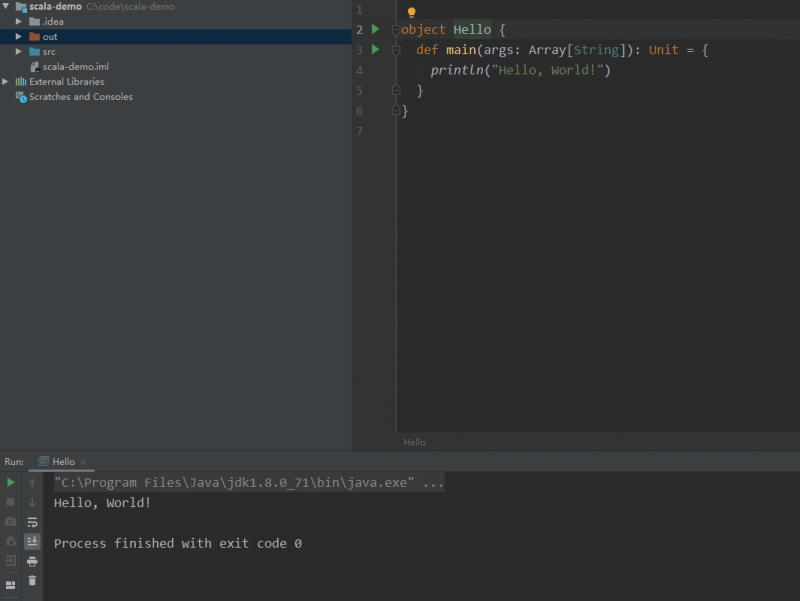Select the .idea folder in project tree
The height and width of the screenshot is (601, 800).
click(x=53, y=21)
